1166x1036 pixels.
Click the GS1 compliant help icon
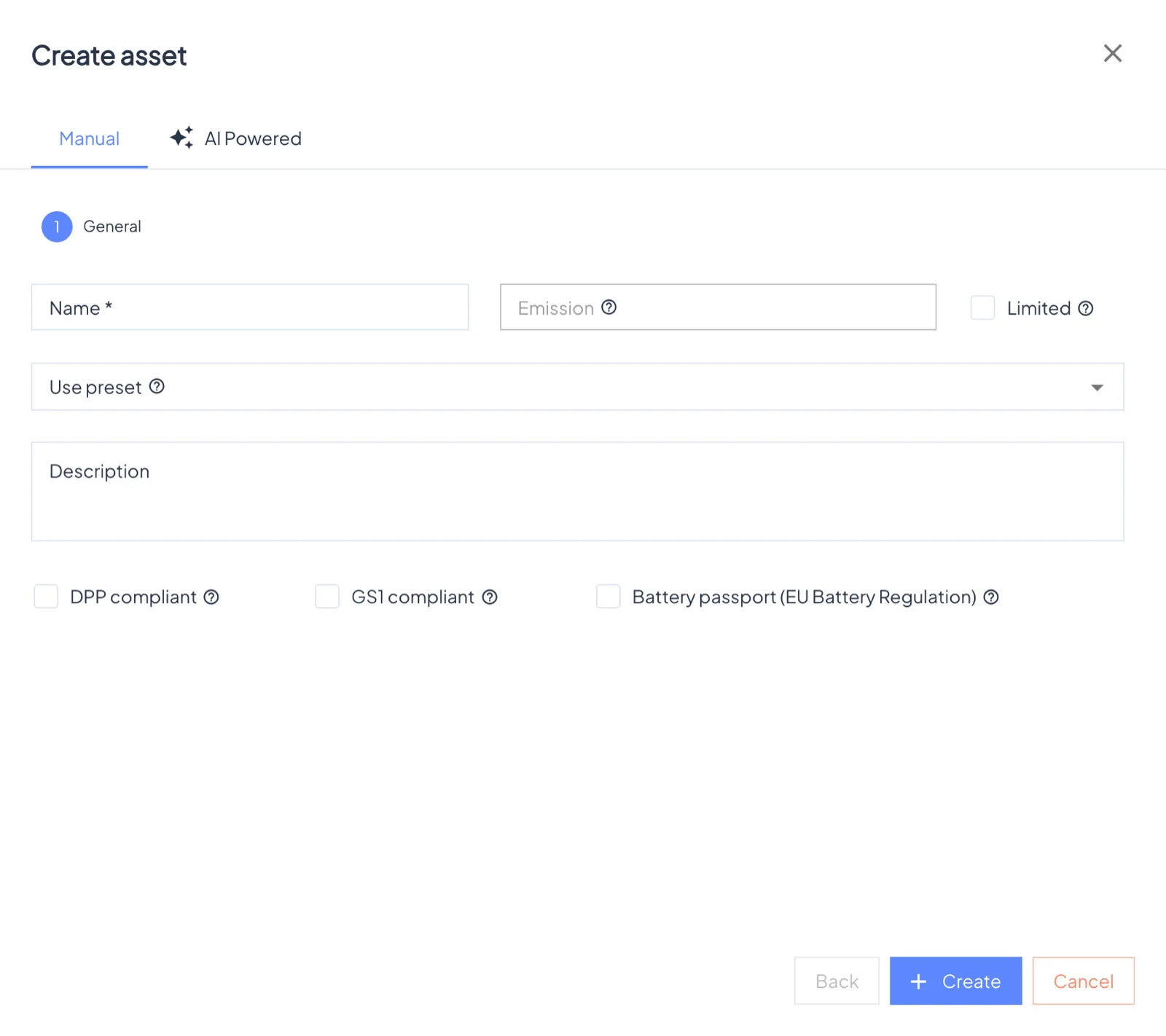tap(490, 597)
